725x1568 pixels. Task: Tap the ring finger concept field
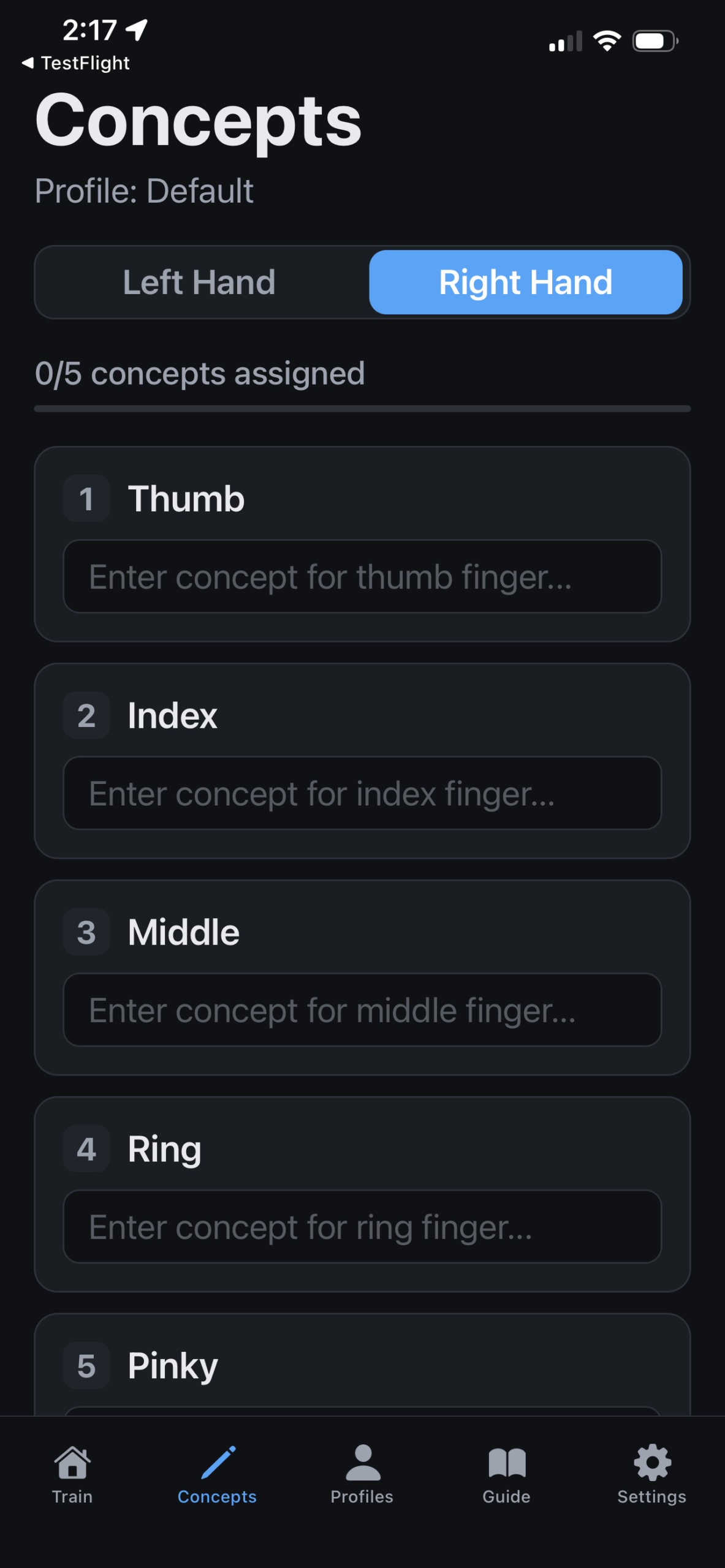click(x=362, y=1227)
